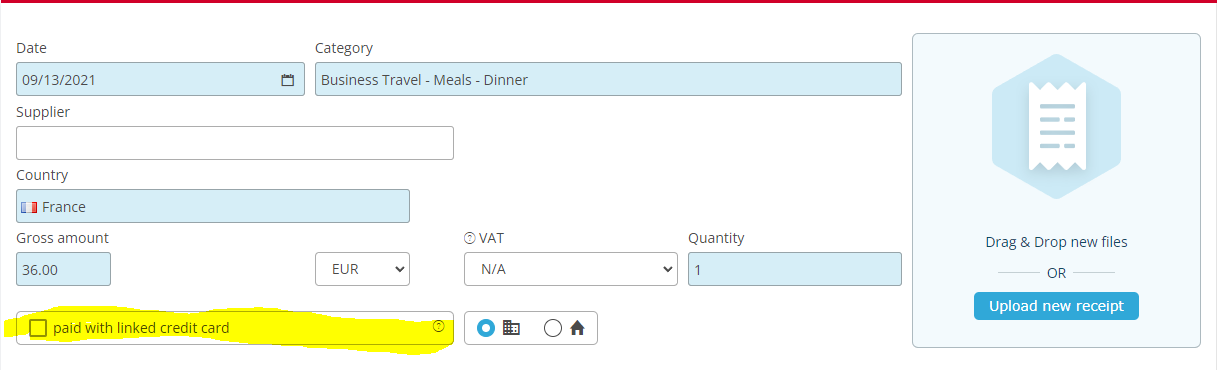
Task: Click the receipt hexagon illustration
Action: click(1056, 126)
